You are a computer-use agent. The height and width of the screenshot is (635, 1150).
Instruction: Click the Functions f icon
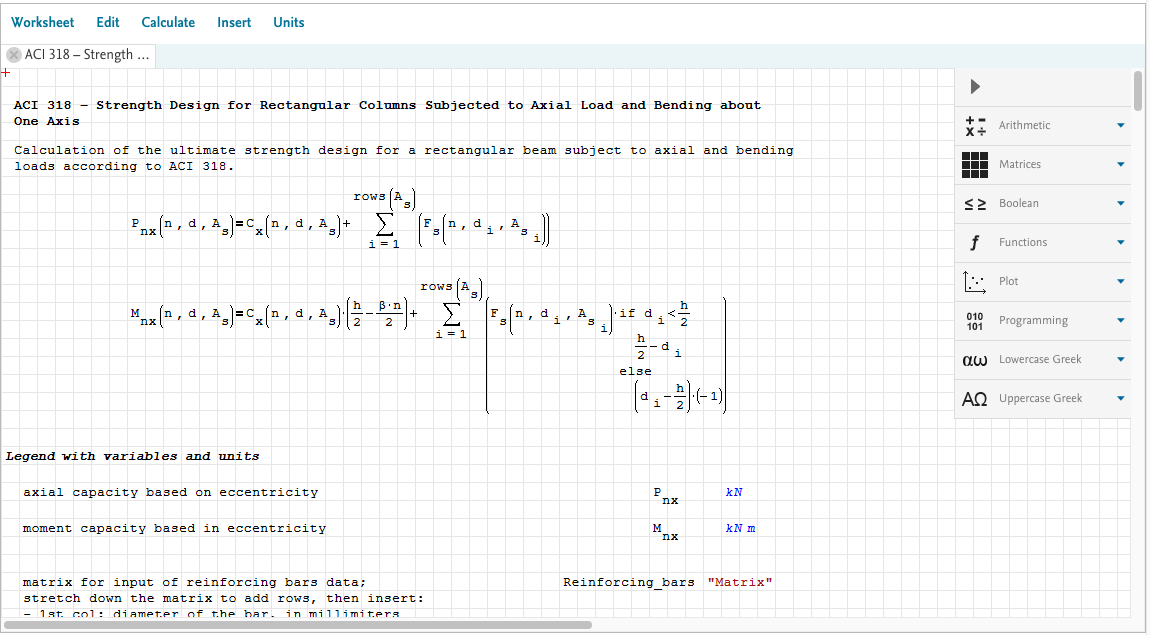[975, 243]
